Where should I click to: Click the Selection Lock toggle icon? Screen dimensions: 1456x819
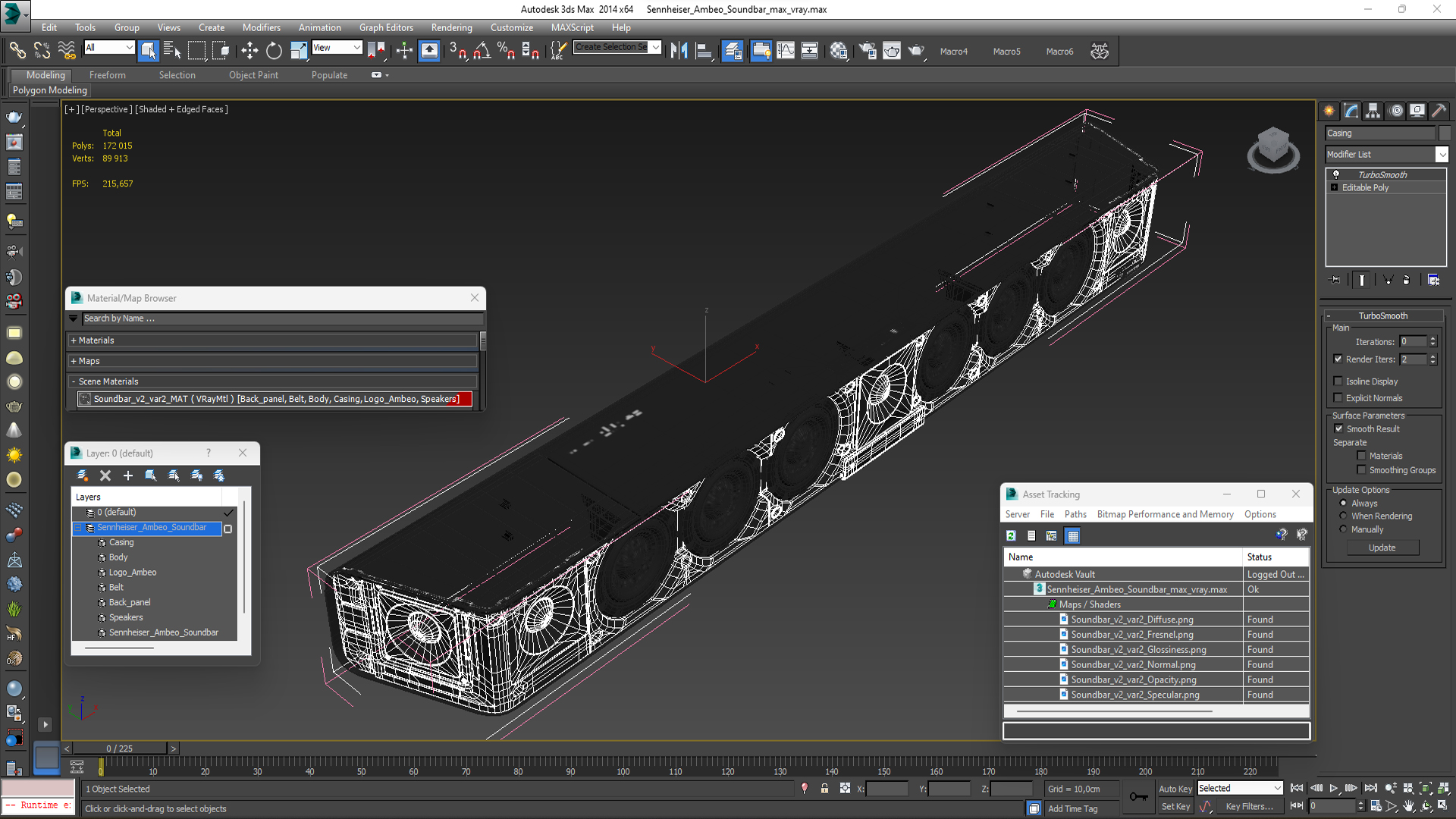[x=824, y=789]
